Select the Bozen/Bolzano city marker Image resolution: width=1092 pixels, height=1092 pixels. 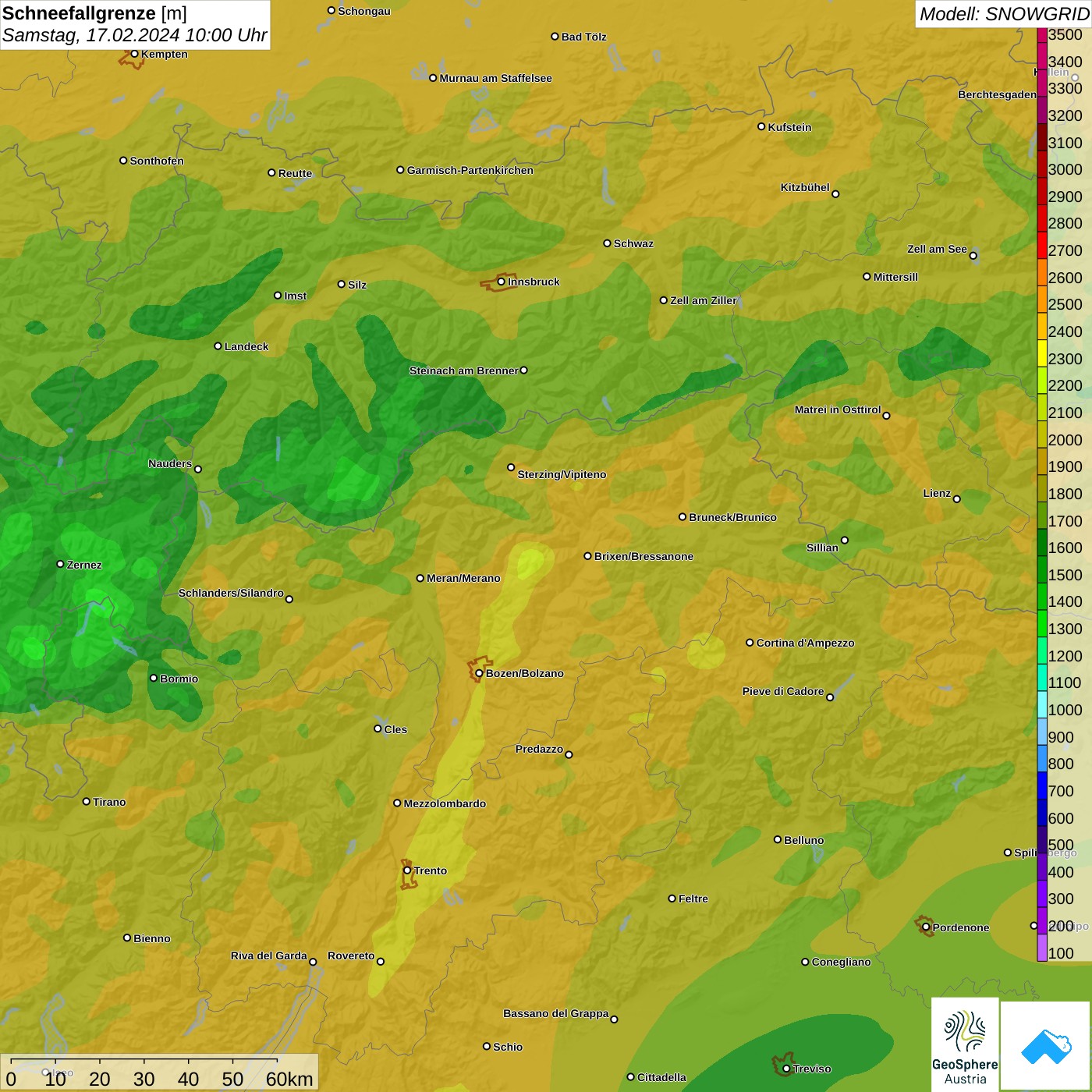point(479,672)
